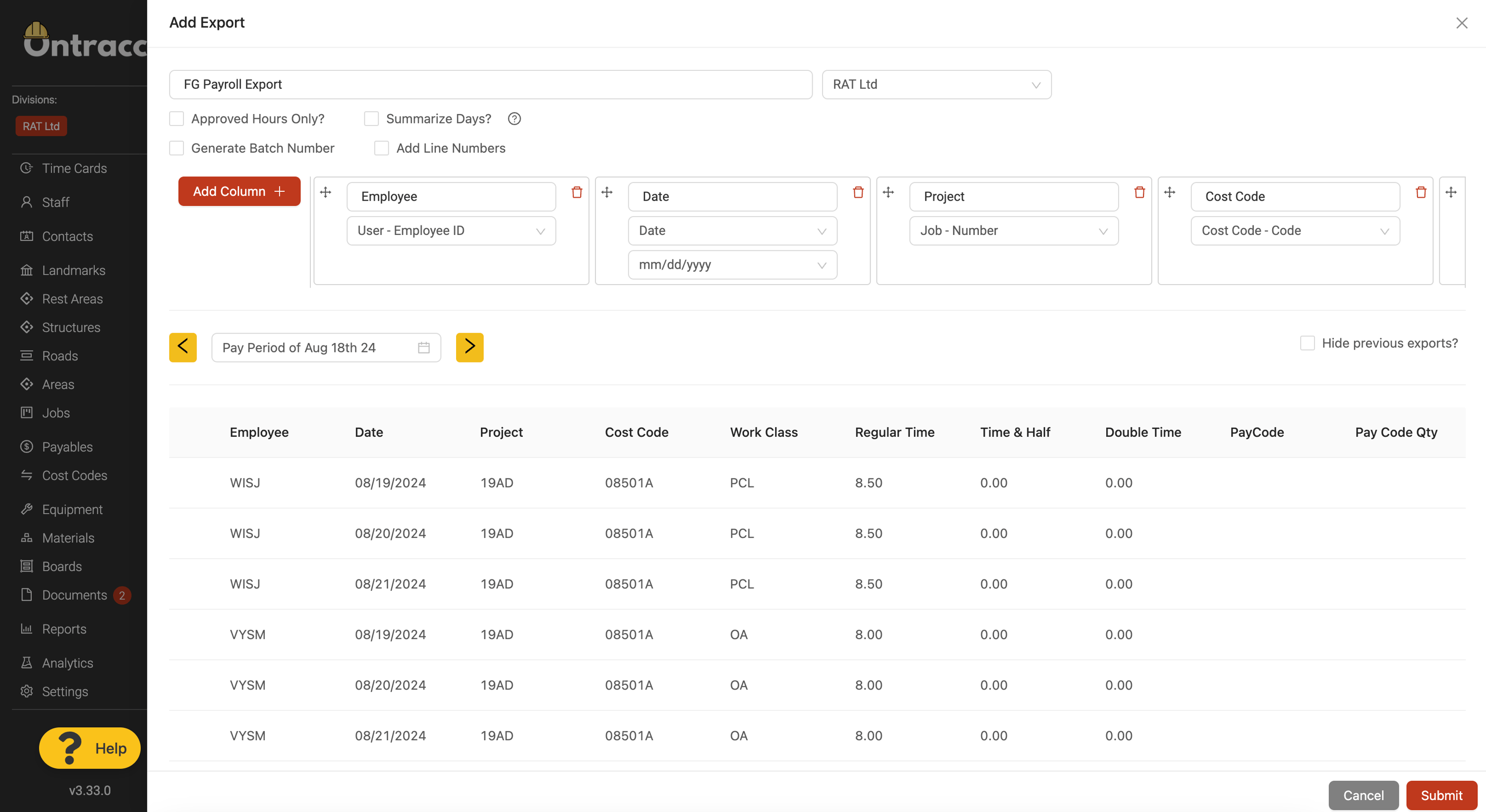This screenshot has height=812, width=1486.
Task: Go to previous pay period arrow
Action: coord(183,347)
